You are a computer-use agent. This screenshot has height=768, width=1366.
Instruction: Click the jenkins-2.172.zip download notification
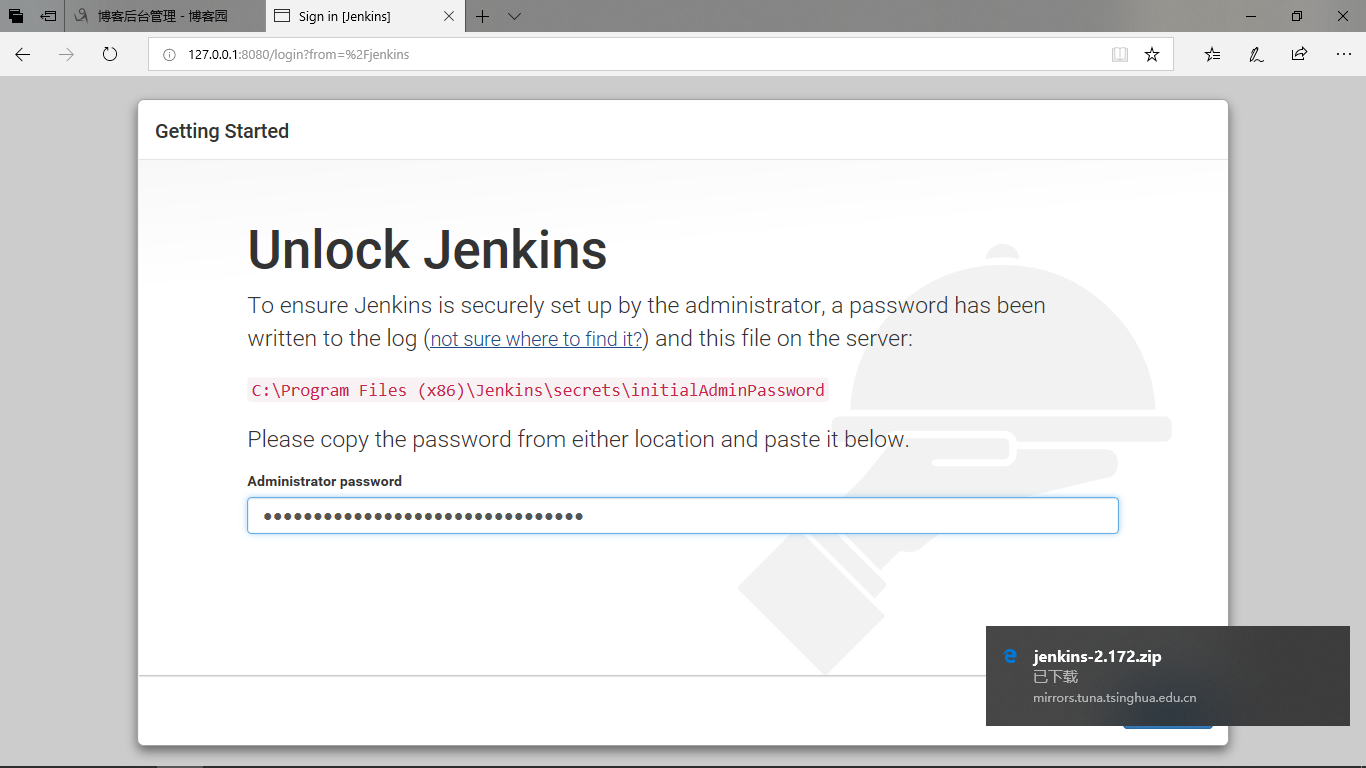pos(1168,676)
